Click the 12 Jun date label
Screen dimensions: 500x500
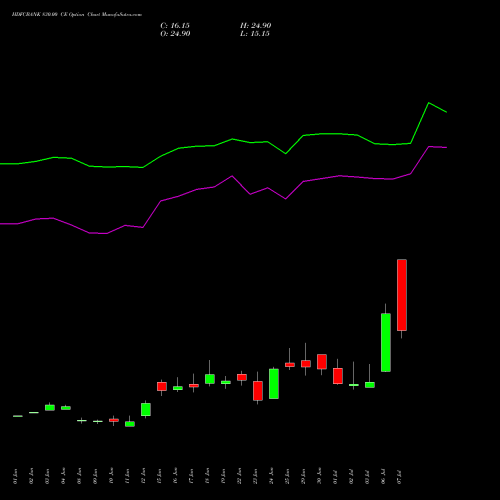click(x=143, y=476)
